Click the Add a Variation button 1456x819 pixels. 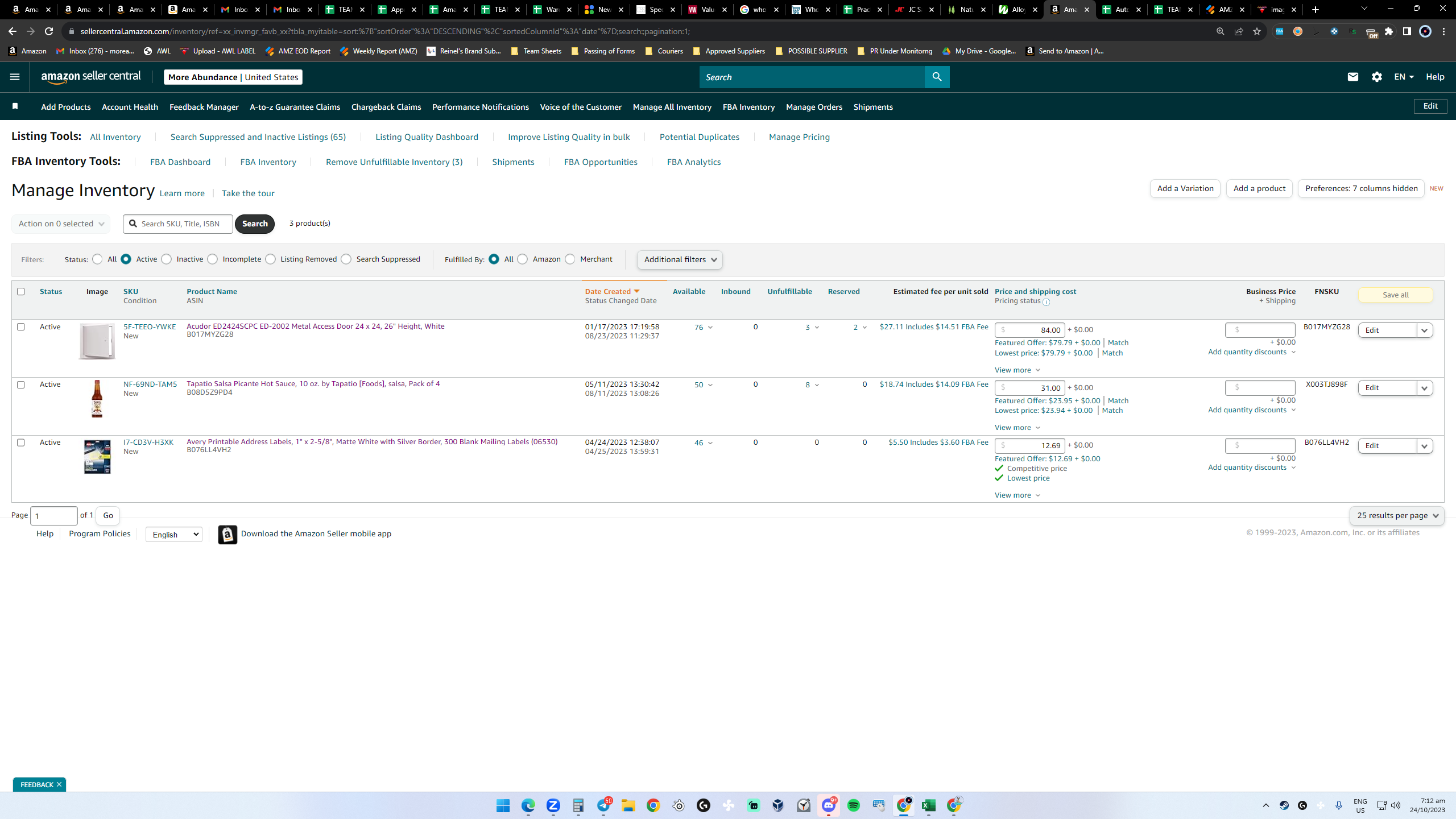[1185, 188]
